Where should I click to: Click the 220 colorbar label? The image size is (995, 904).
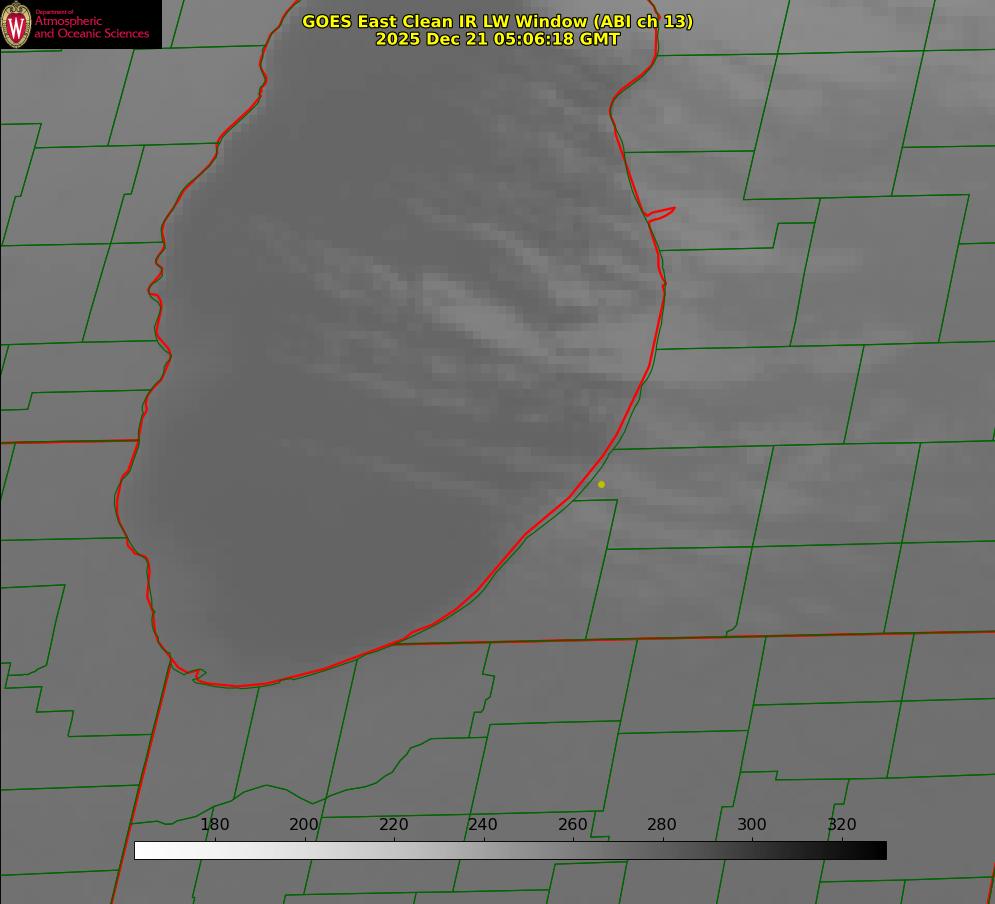click(393, 824)
